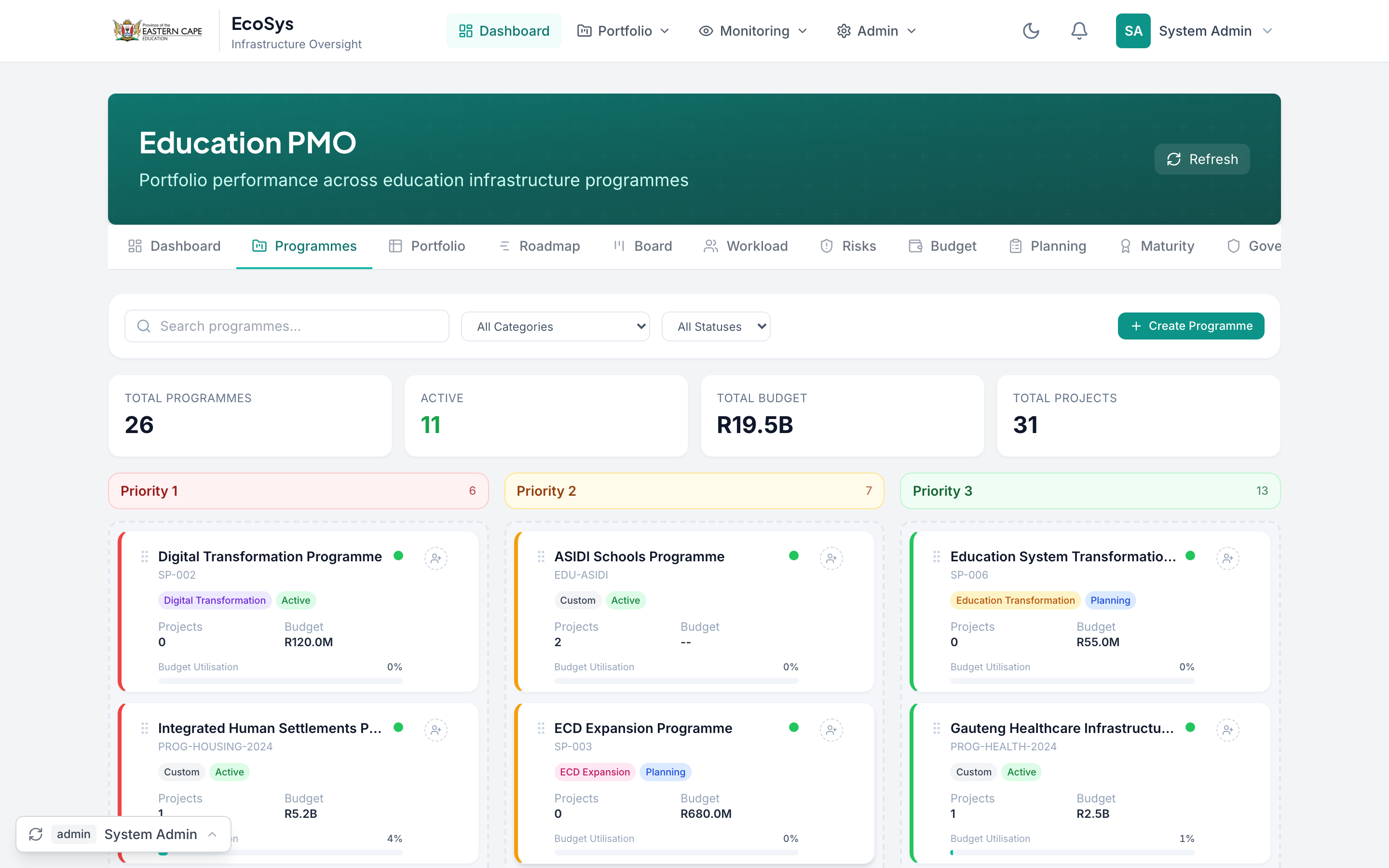Click the search magnifier icon
1389x868 pixels.
144,326
